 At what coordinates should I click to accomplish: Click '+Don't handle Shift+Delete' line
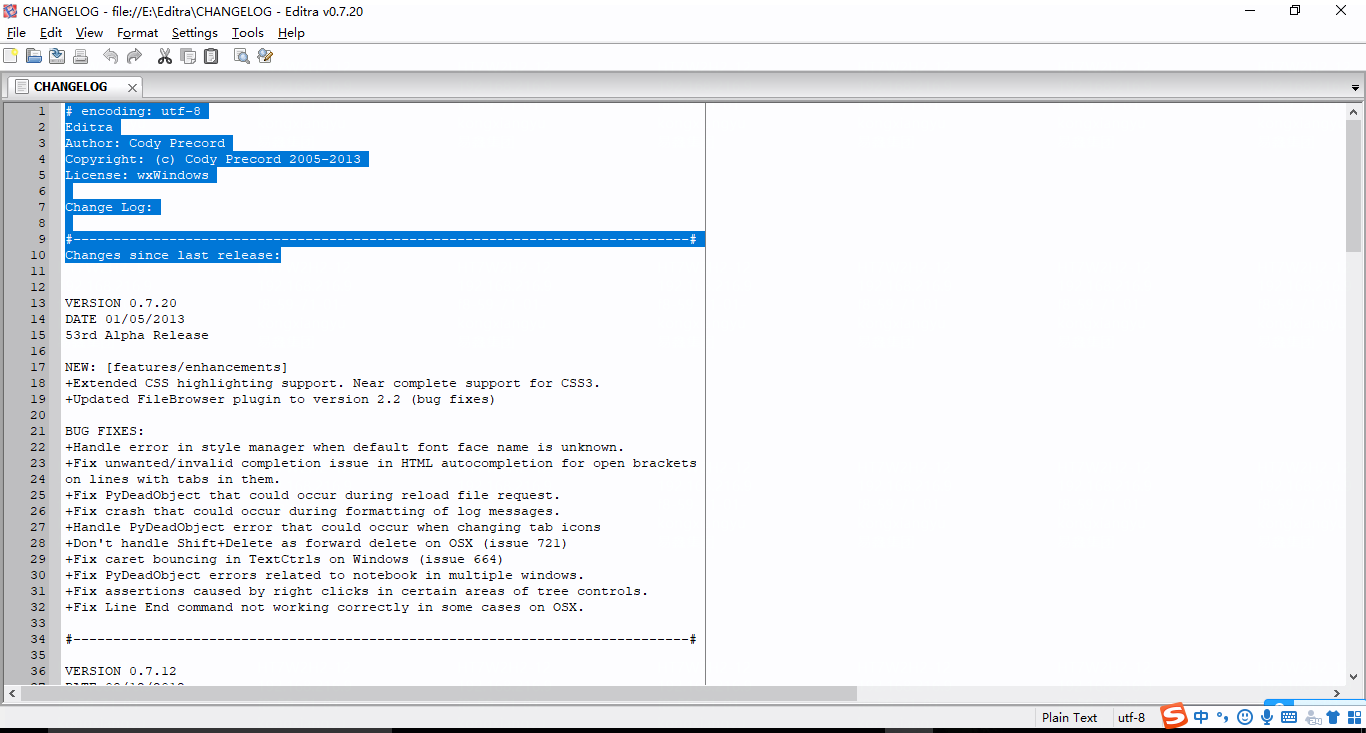point(316,543)
